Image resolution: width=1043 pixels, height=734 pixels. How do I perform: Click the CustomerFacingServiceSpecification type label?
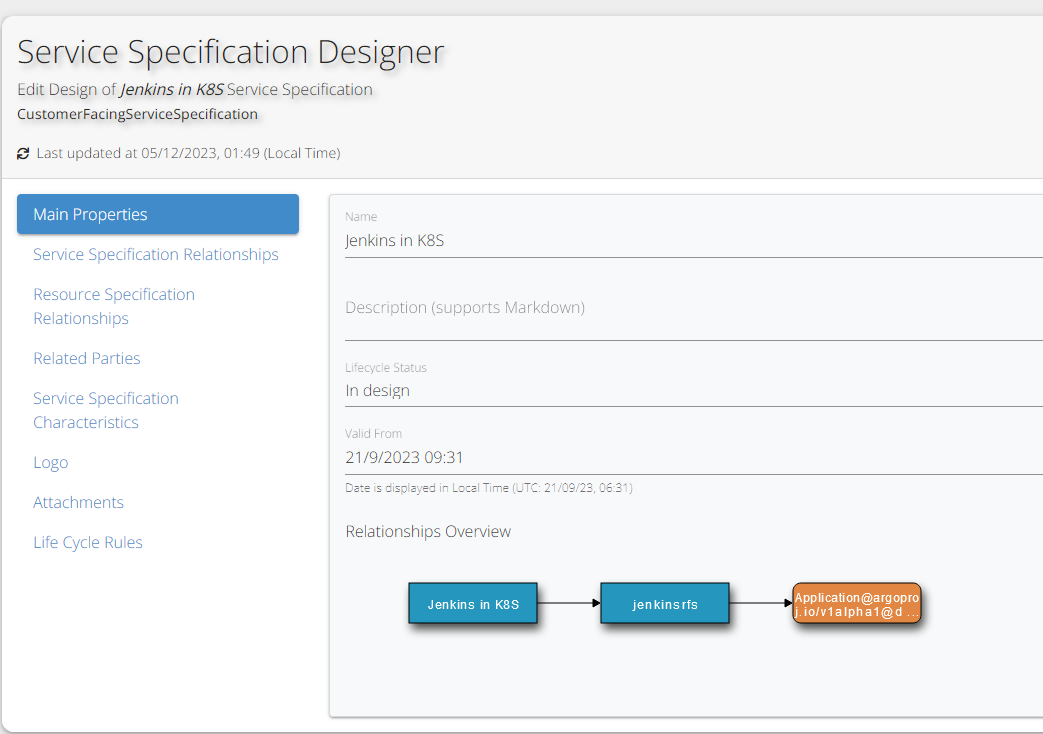[x=137, y=114]
